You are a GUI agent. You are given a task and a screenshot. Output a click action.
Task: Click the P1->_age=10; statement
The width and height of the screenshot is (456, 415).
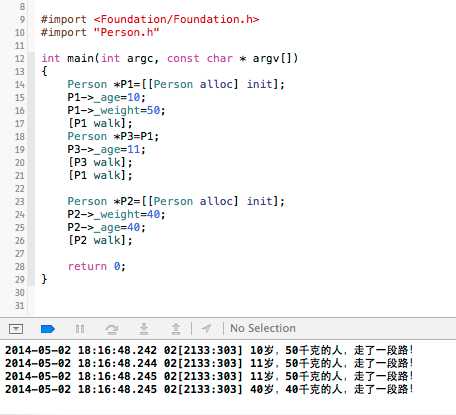(106, 98)
